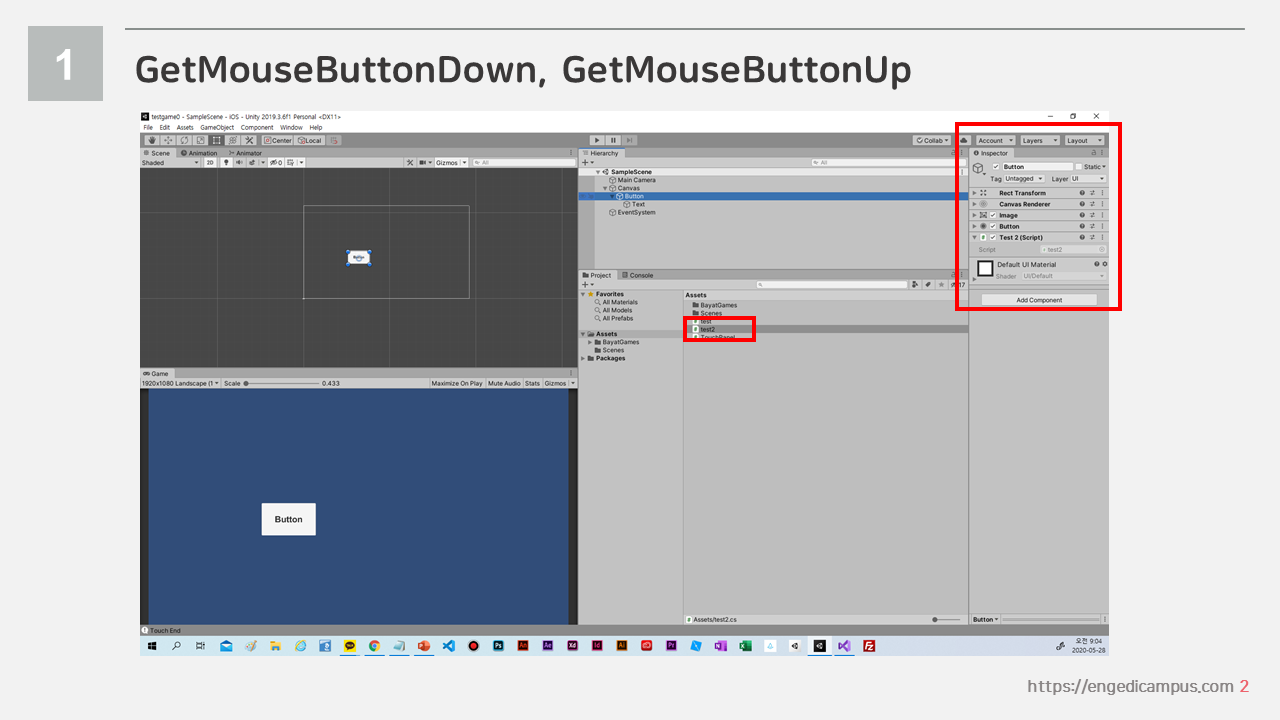The height and width of the screenshot is (720, 1280).
Task: Disable the Image component checkbox
Action: (x=993, y=215)
